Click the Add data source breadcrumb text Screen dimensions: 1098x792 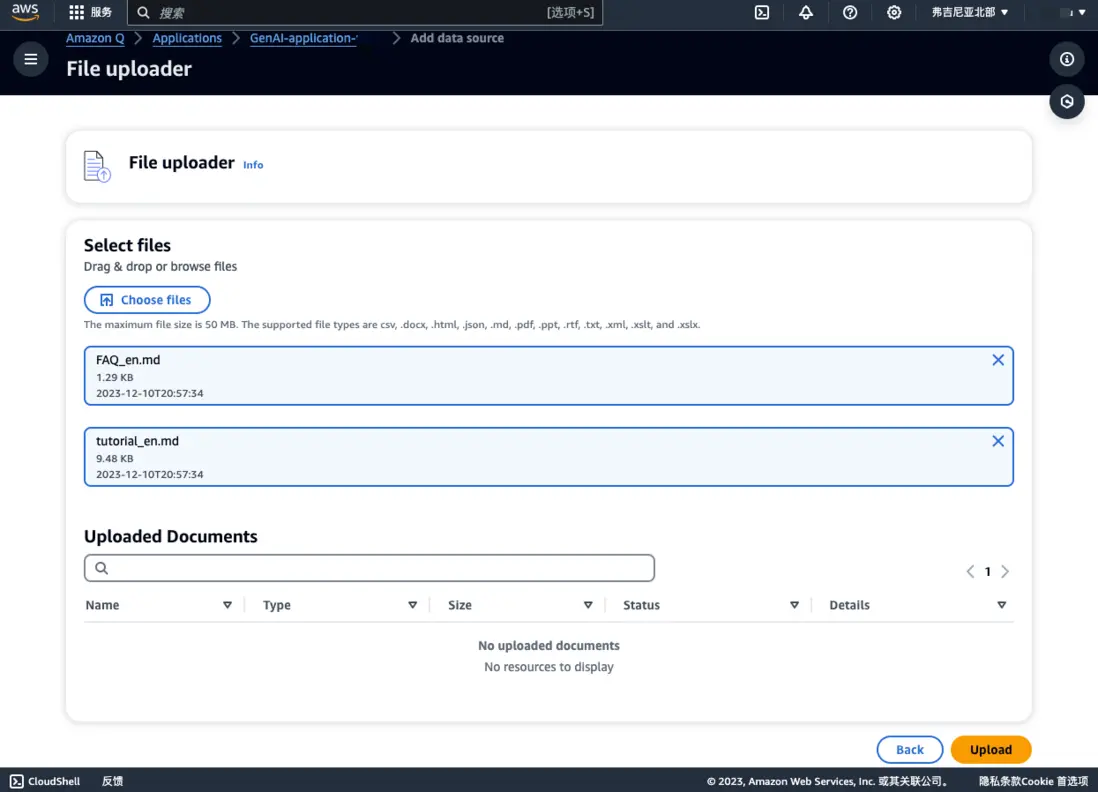click(x=457, y=39)
